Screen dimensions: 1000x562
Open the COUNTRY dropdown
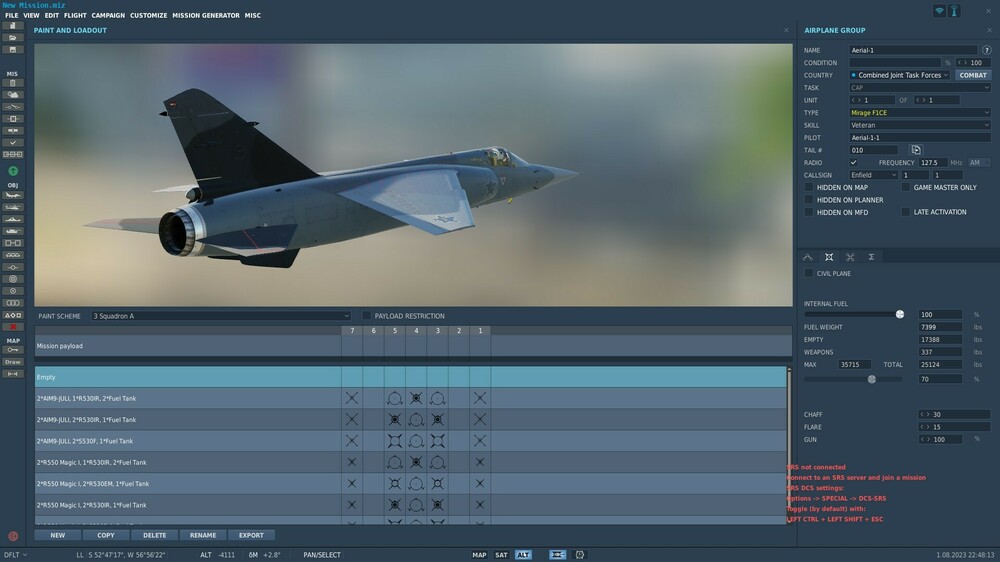[x=899, y=75]
